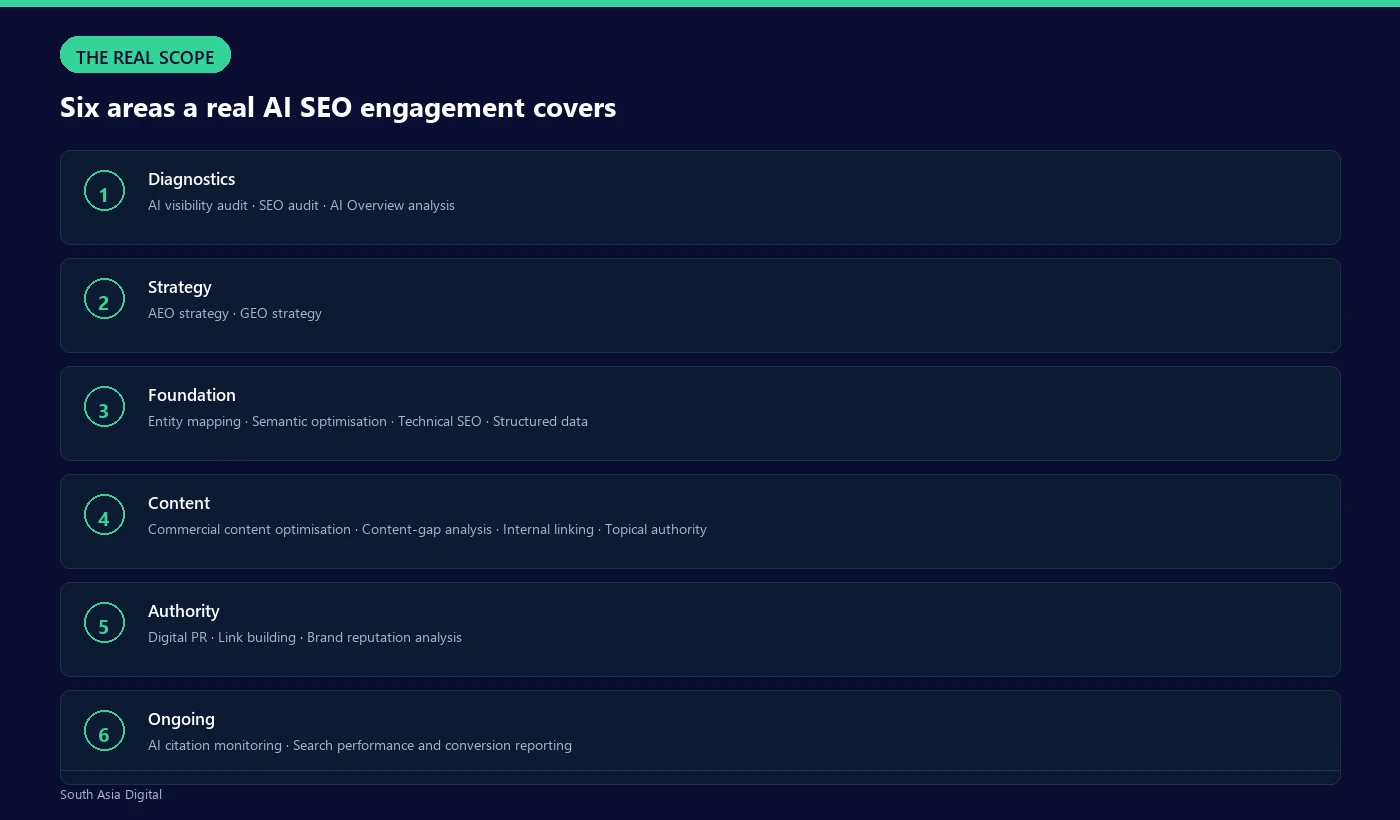Click the Commercial content optimisation line
The image size is (1400, 820).
point(427,529)
